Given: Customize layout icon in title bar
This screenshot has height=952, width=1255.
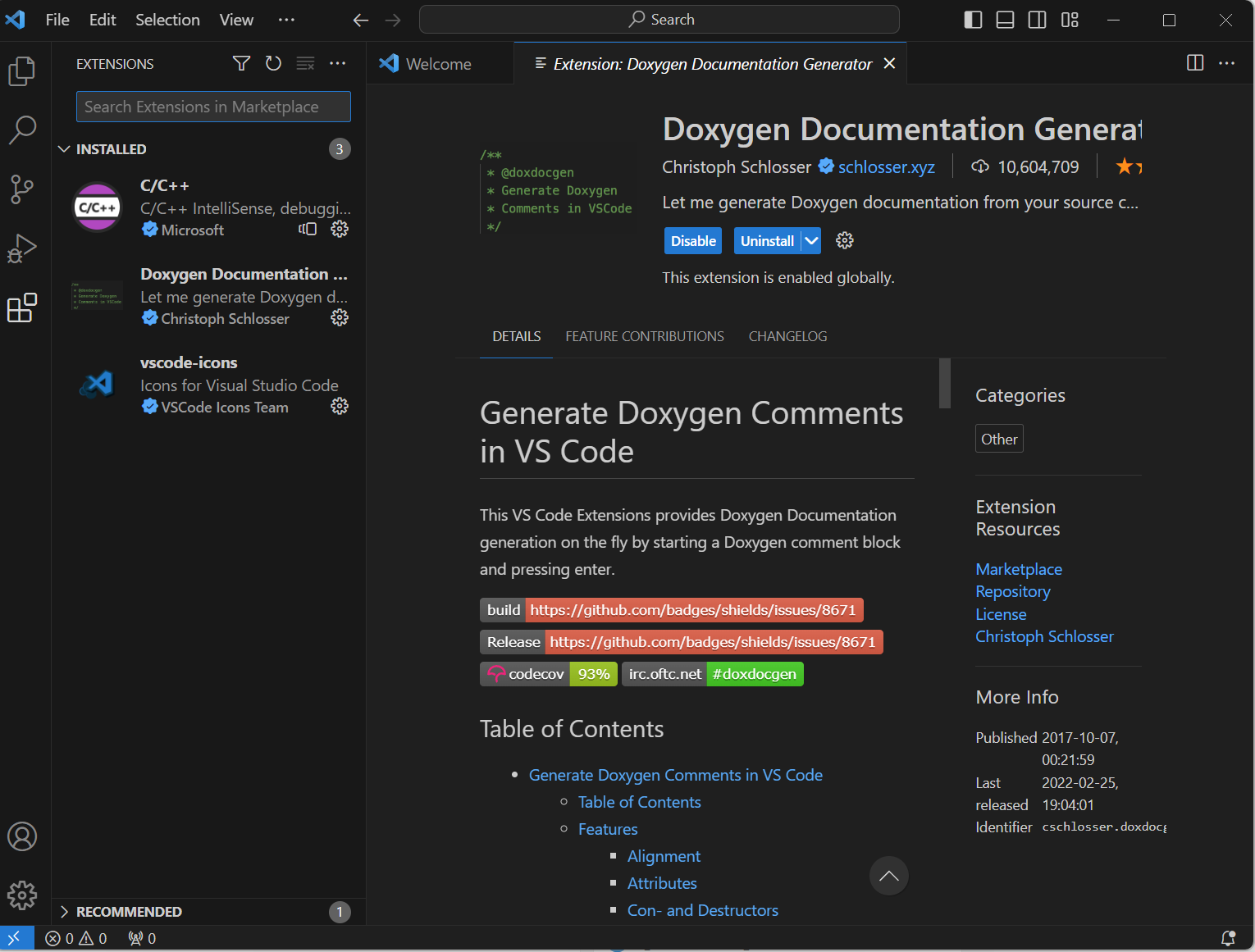Looking at the screenshot, I should (x=1070, y=20).
